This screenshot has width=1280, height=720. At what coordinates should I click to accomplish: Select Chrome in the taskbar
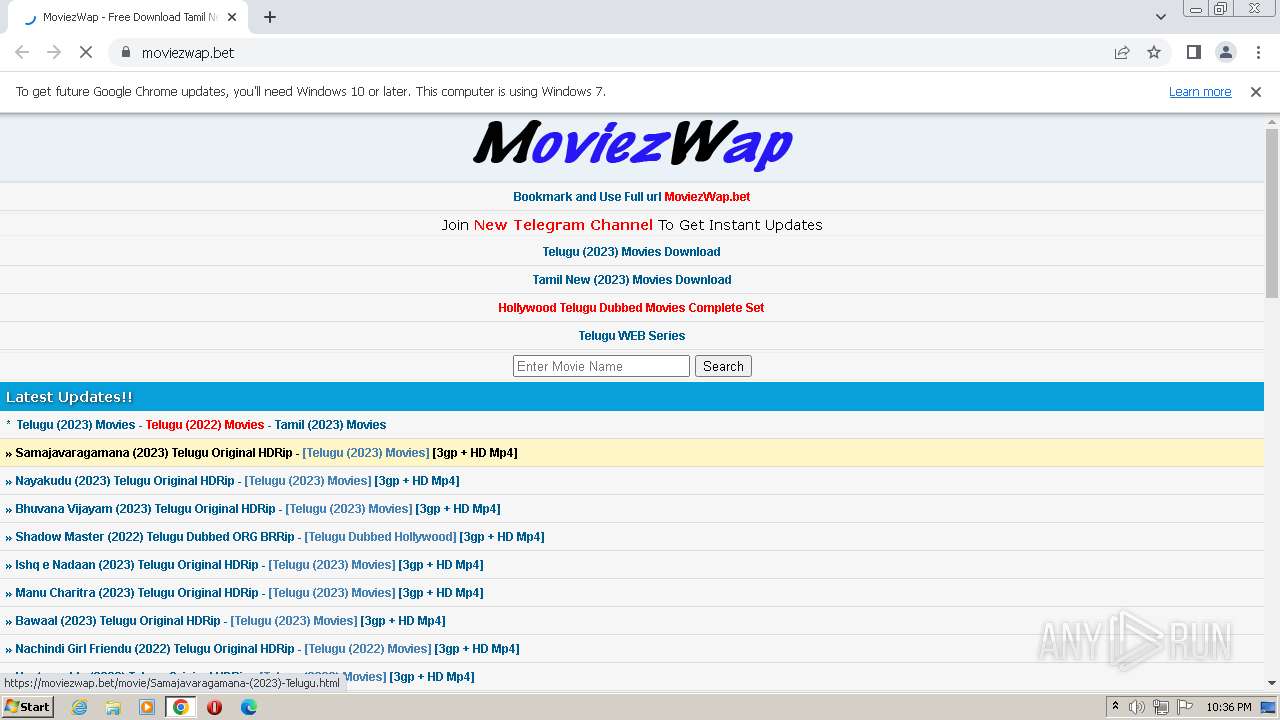click(181, 707)
